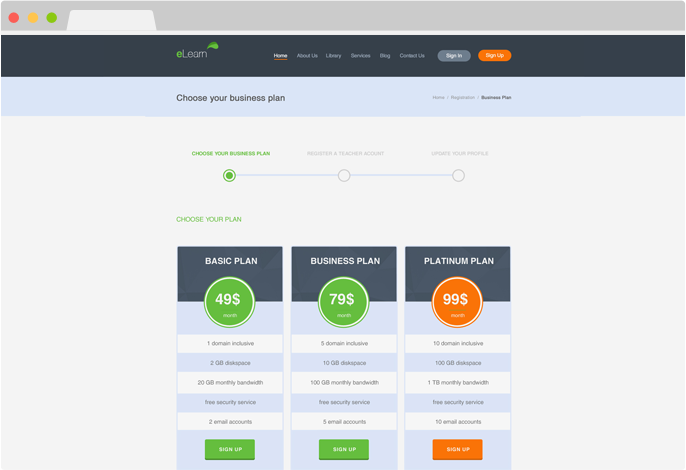Open the Contact Us page
The image size is (686, 470).
click(x=412, y=56)
